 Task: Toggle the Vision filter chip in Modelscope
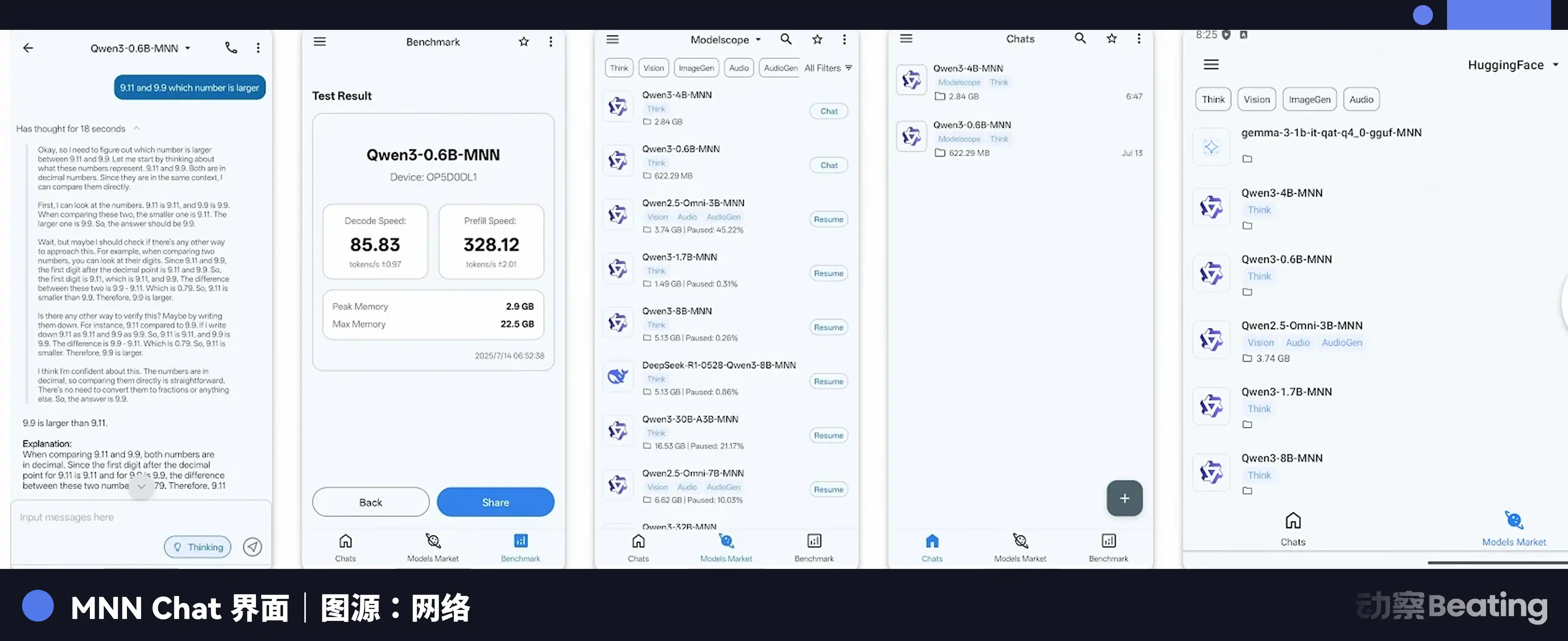[653, 68]
